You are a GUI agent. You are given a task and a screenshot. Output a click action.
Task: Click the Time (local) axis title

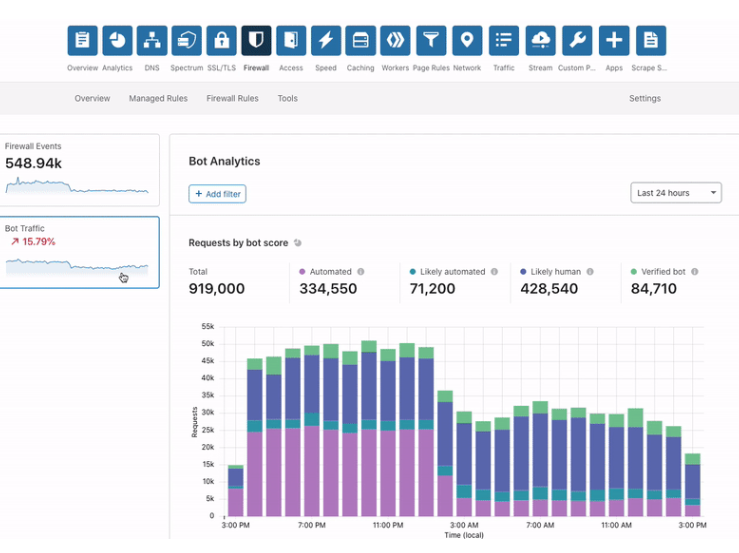464,535
